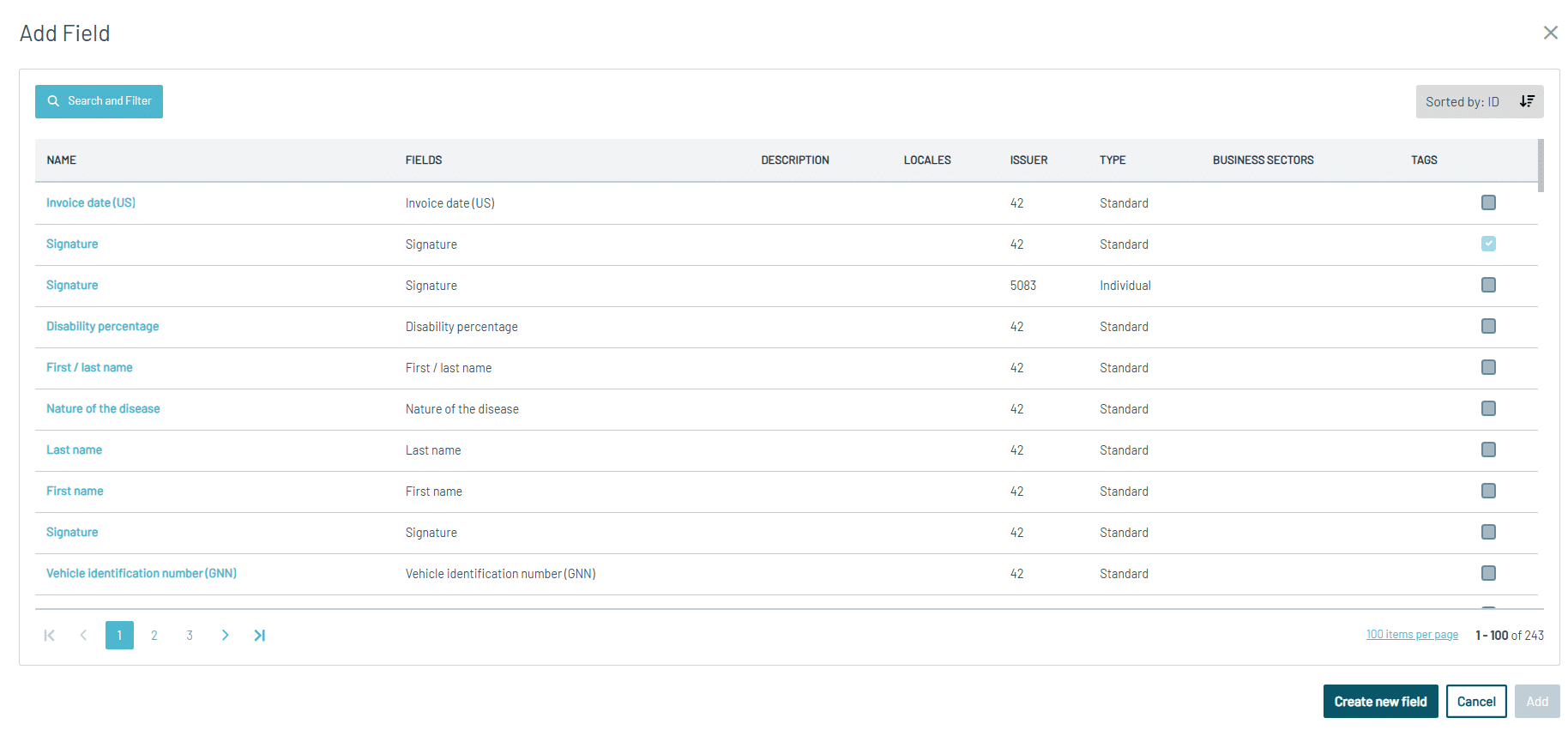Open the Search and Filter panel
Viewport: 1568px width, 730px height.
(99, 101)
